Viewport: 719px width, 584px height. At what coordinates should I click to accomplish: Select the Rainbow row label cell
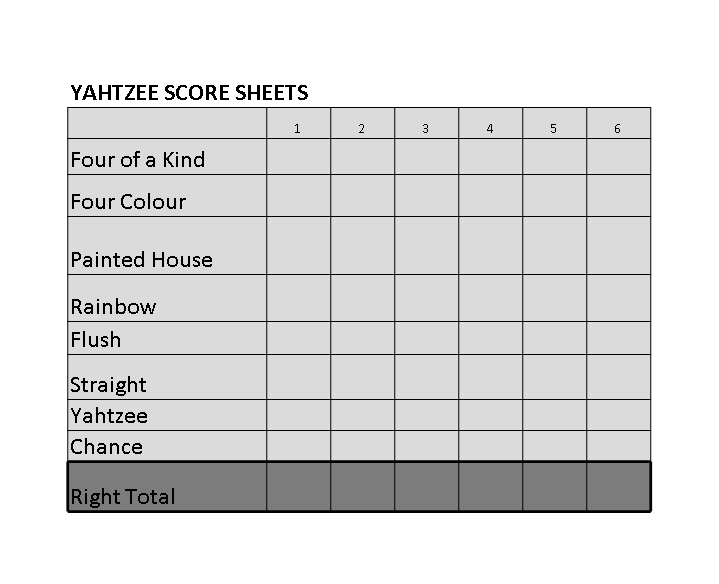pyautogui.click(x=167, y=298)
